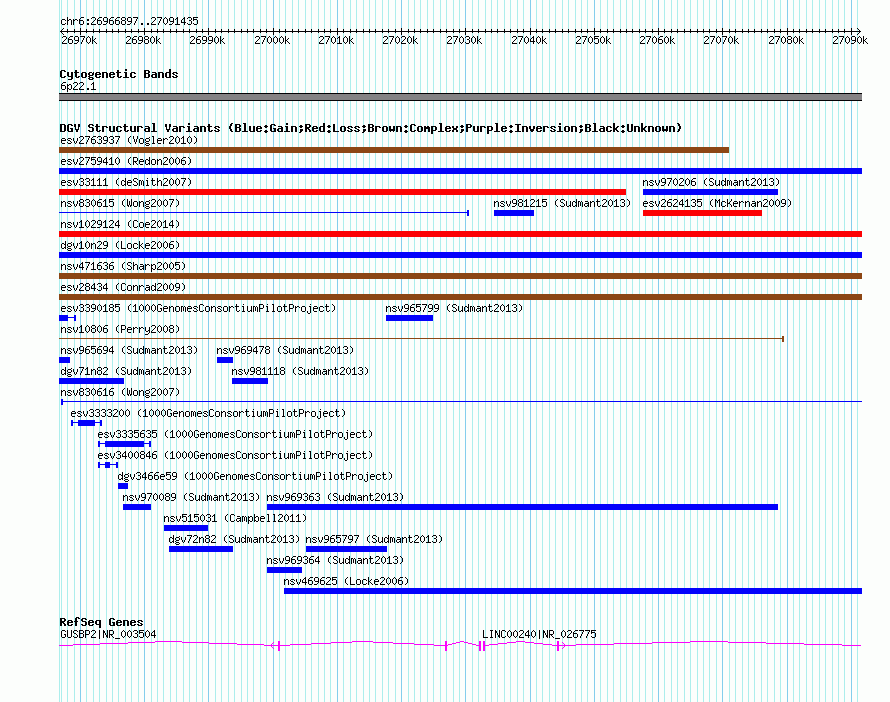Open nsv471636 (Sharp2005) label
The image size is (890, 702).
click(123, 266)
